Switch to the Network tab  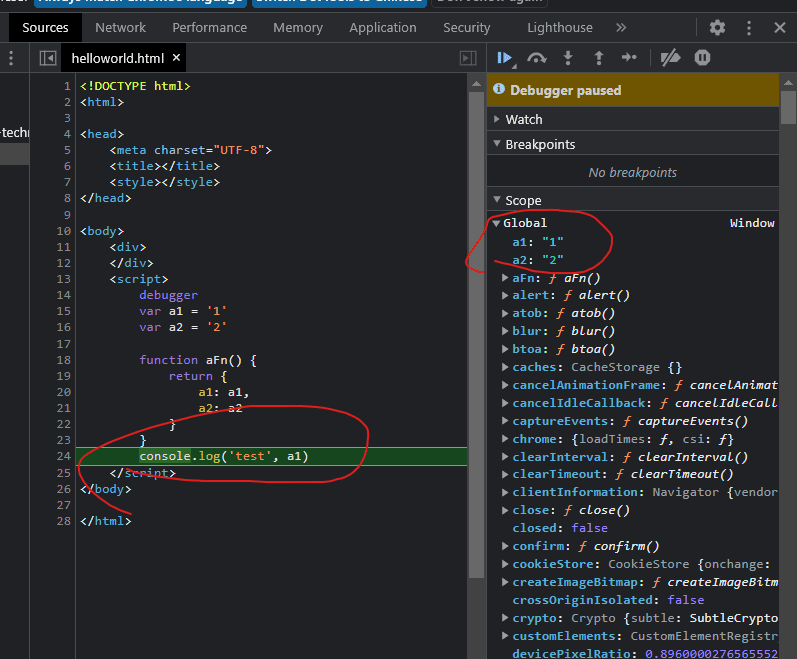120,28
